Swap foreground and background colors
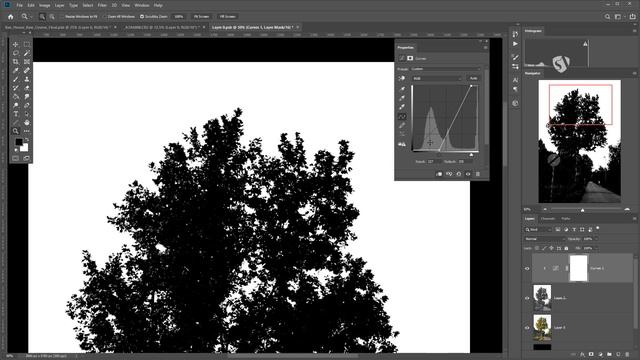 coord(27,140)
